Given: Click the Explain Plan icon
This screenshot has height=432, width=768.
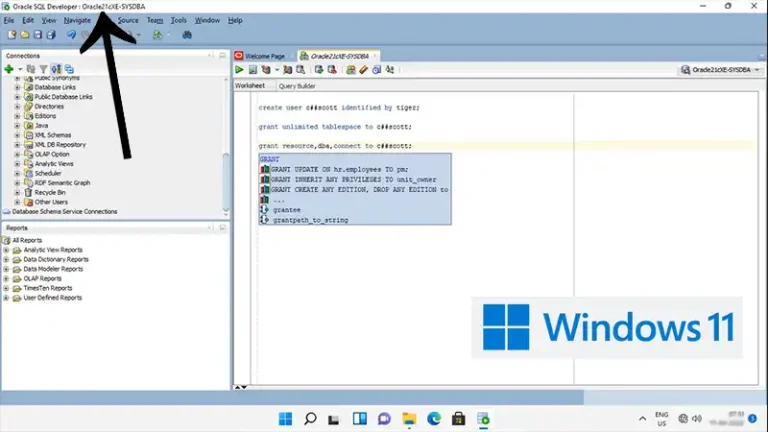Looking at the screenshot, I should pos(266,70).
